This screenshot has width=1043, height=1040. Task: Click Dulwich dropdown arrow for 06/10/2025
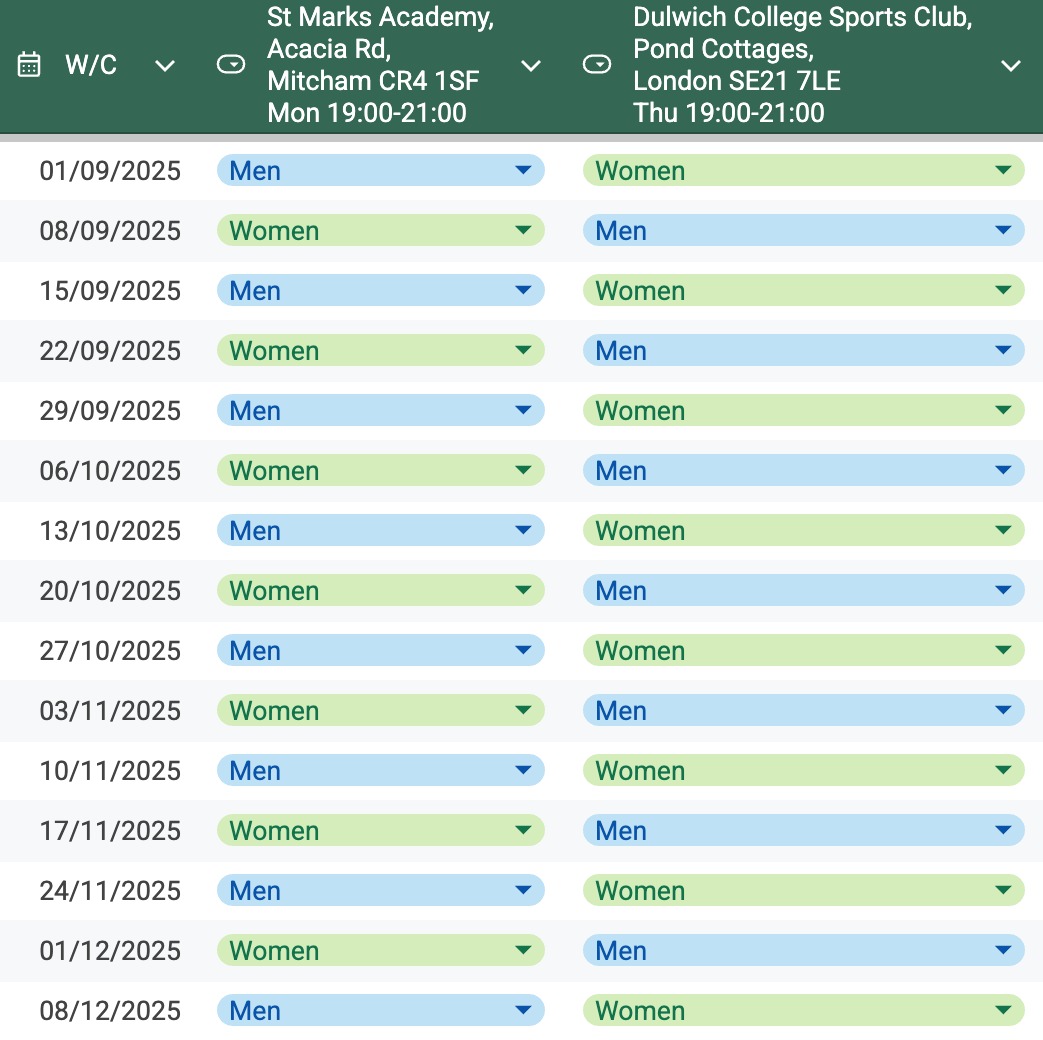click(1003, 471)
